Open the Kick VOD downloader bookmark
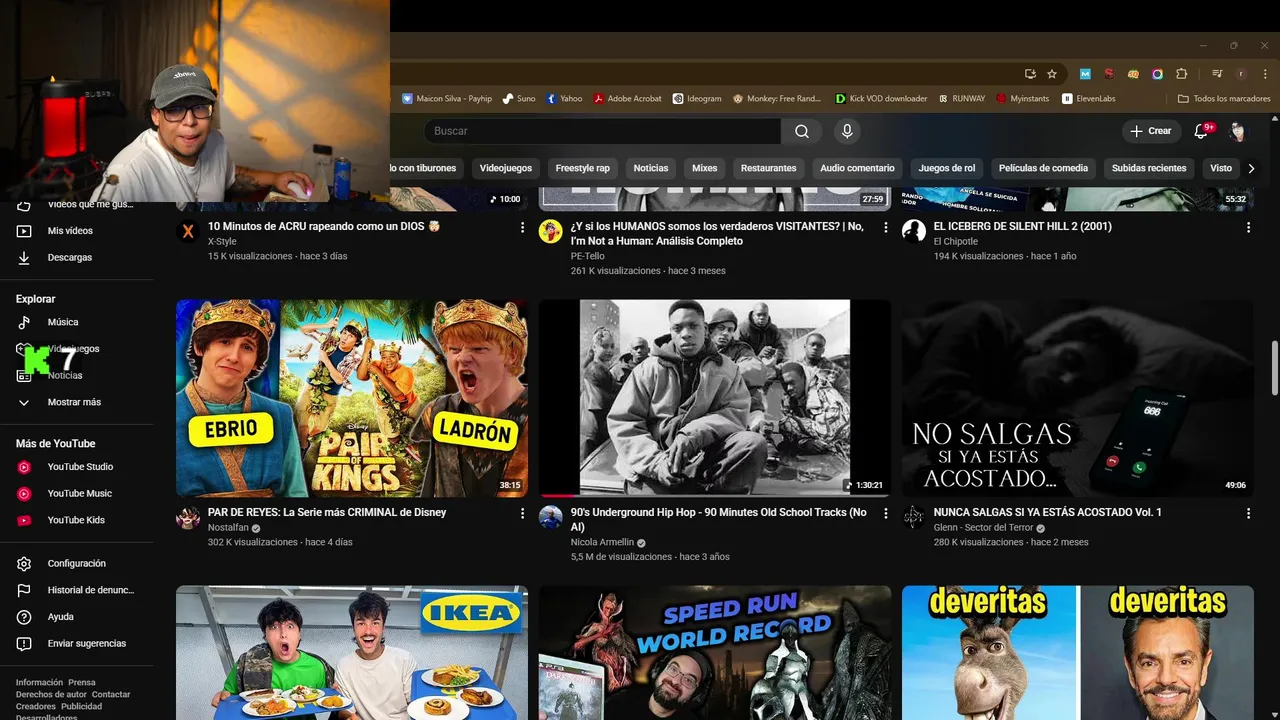Screen dimensions: 1280x720 pyautogui.click(x=881, y=99)
